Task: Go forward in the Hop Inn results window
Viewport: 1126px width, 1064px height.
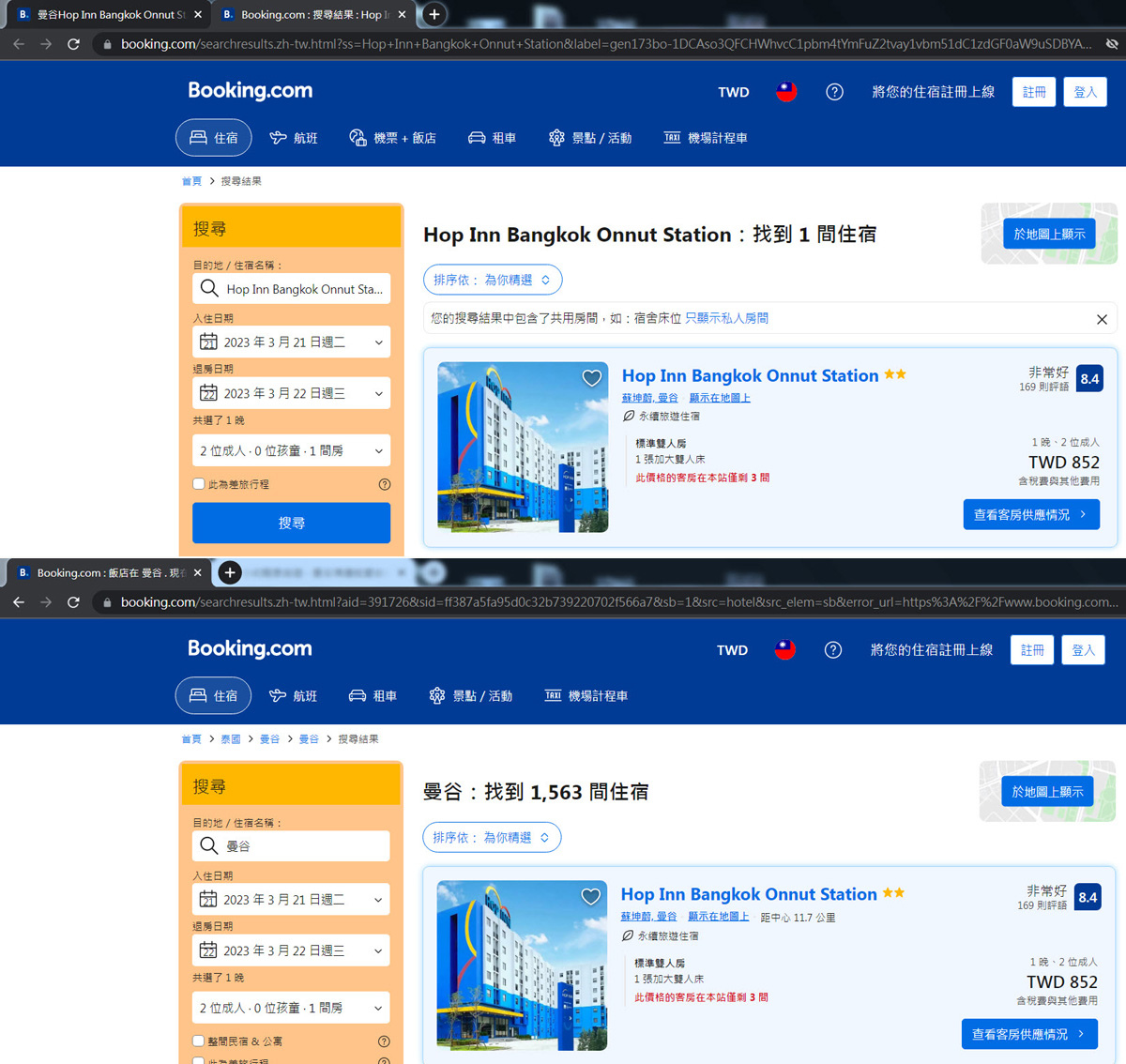Action: [x=46, y=44]
